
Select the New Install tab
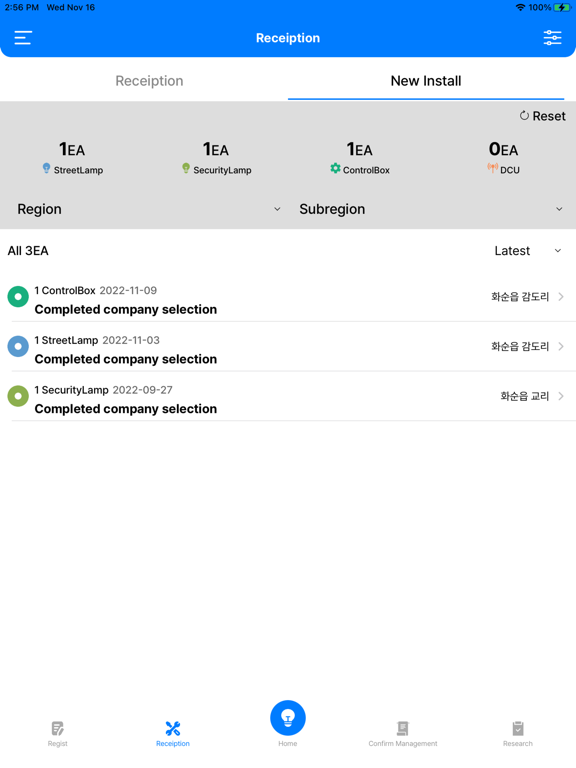click(x=426, y=81)
